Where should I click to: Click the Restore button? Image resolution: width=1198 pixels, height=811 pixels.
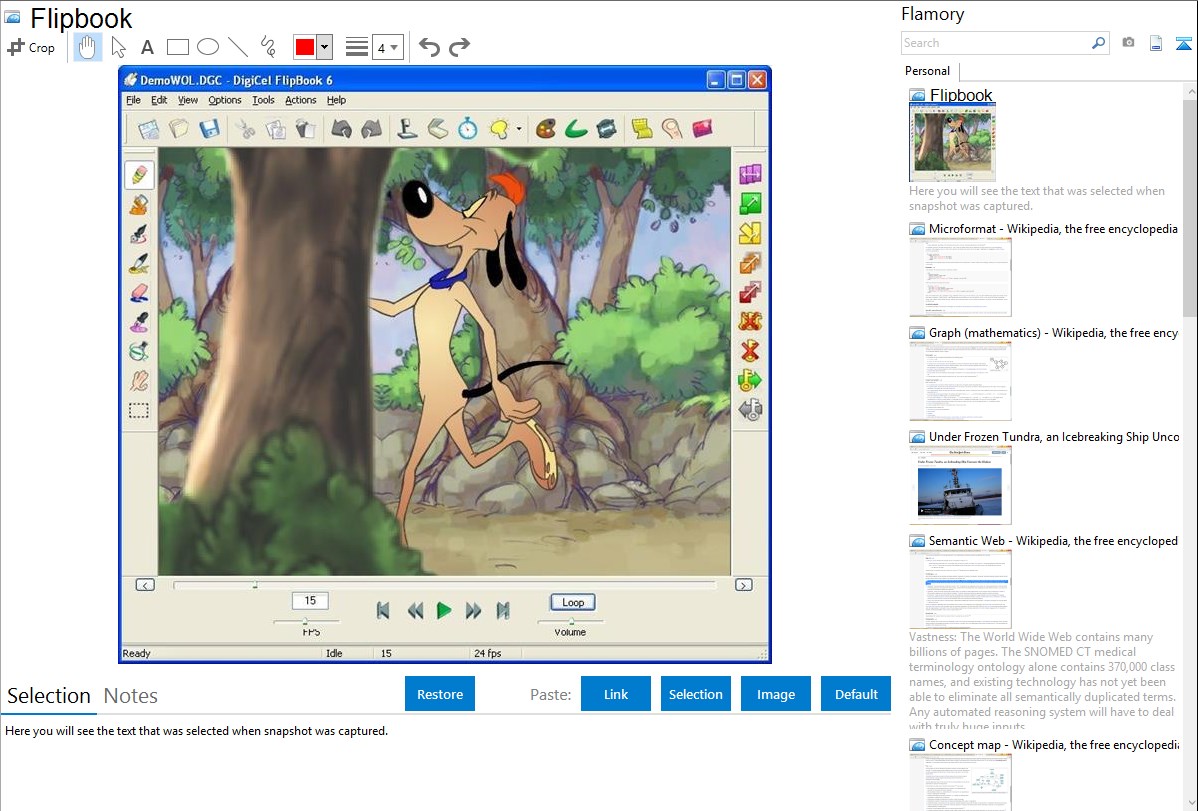coord(440,694)
